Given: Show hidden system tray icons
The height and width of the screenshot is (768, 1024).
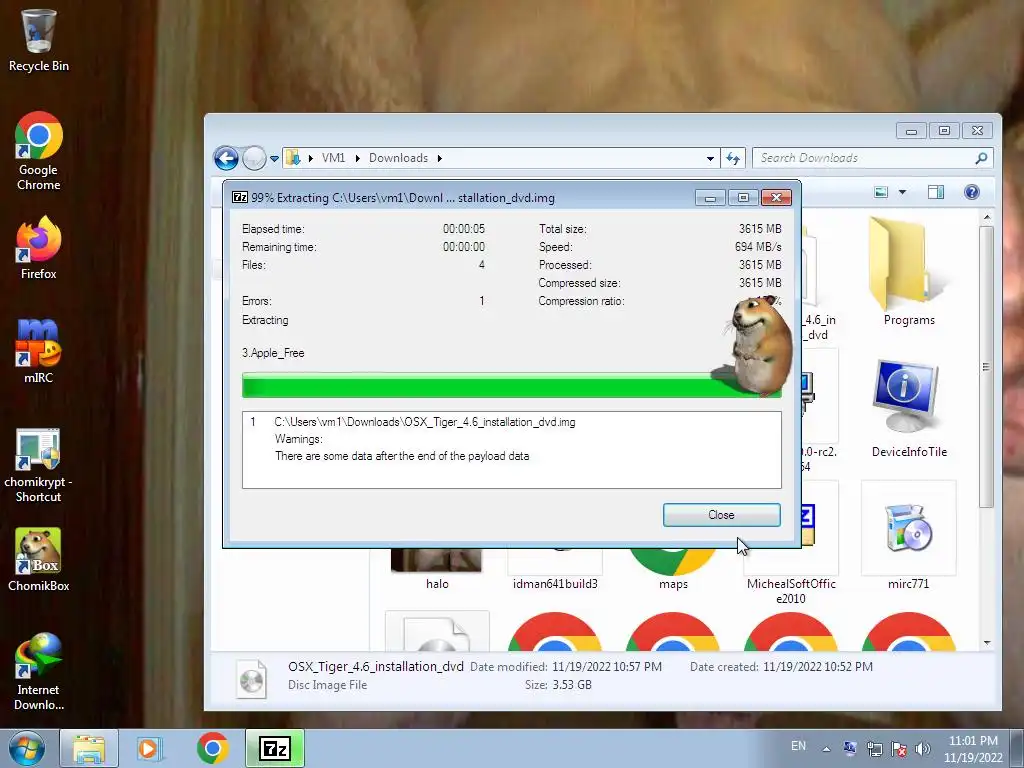Looking at the screenshot, I should coord(826,749).
